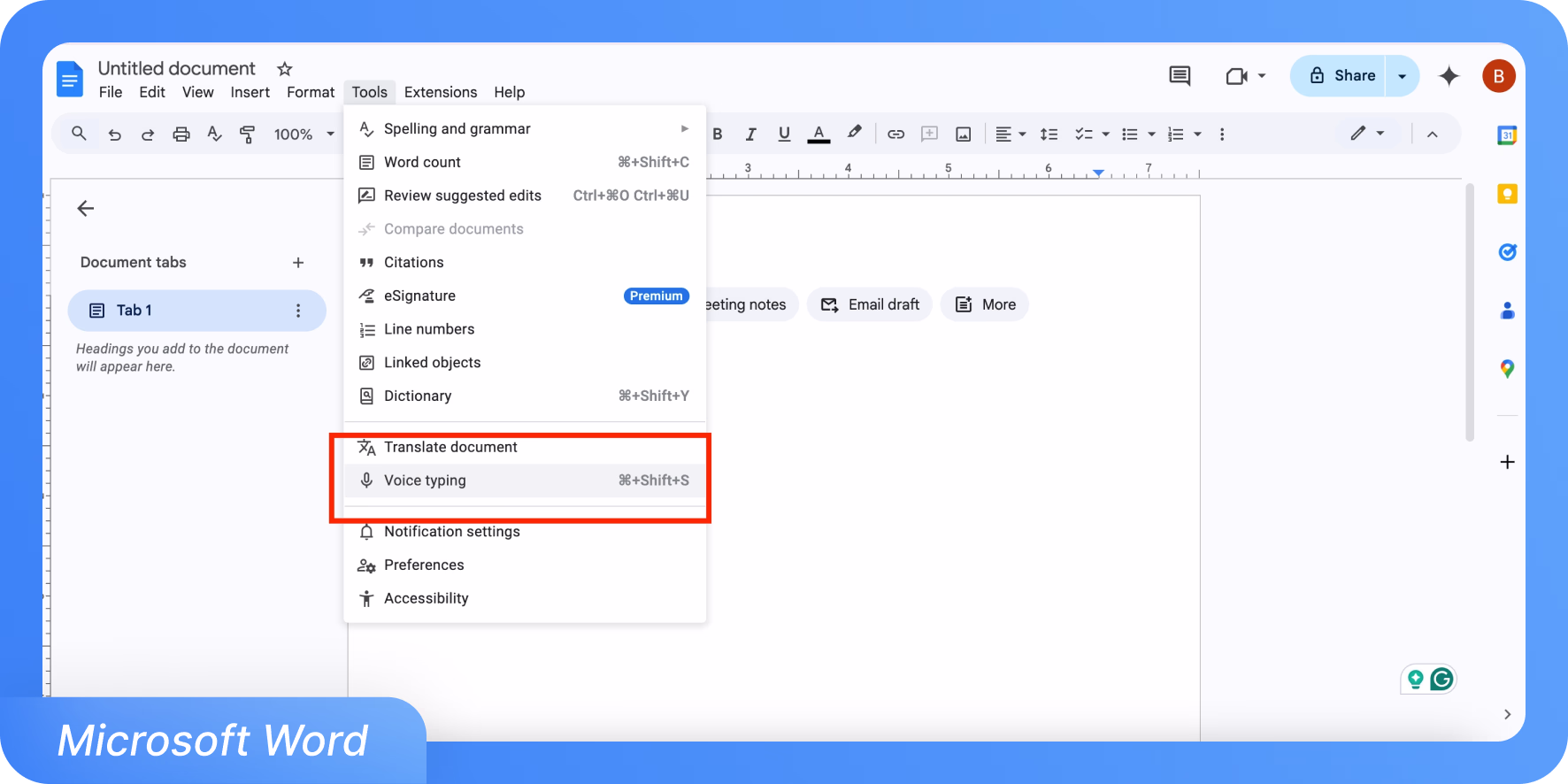Collapse the menus with the up chevron
Viewport: 1568px width, 784px height.
pyautogui.click(x=1433, y=135)
